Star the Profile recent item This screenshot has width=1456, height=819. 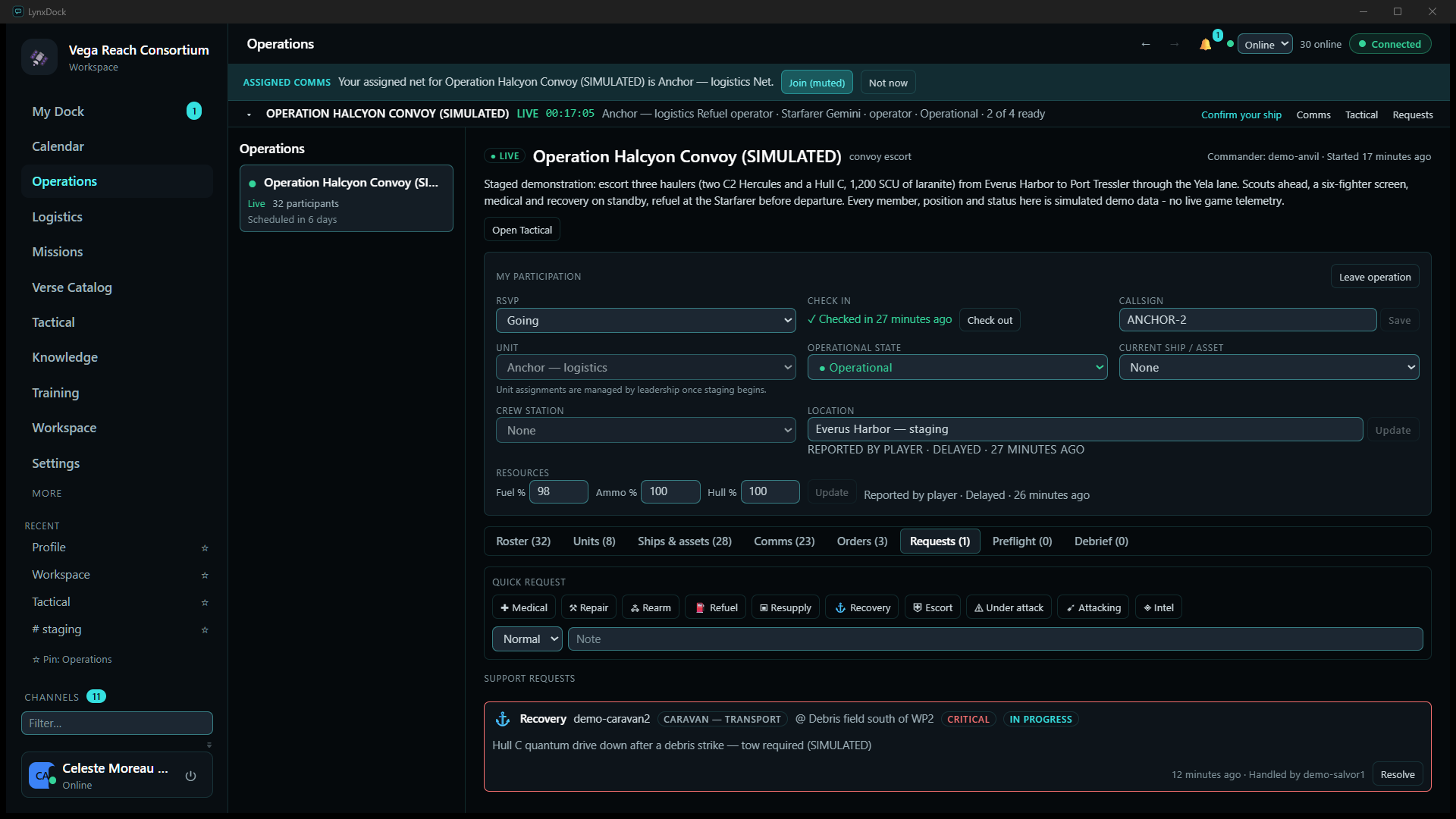coord(204,548)
